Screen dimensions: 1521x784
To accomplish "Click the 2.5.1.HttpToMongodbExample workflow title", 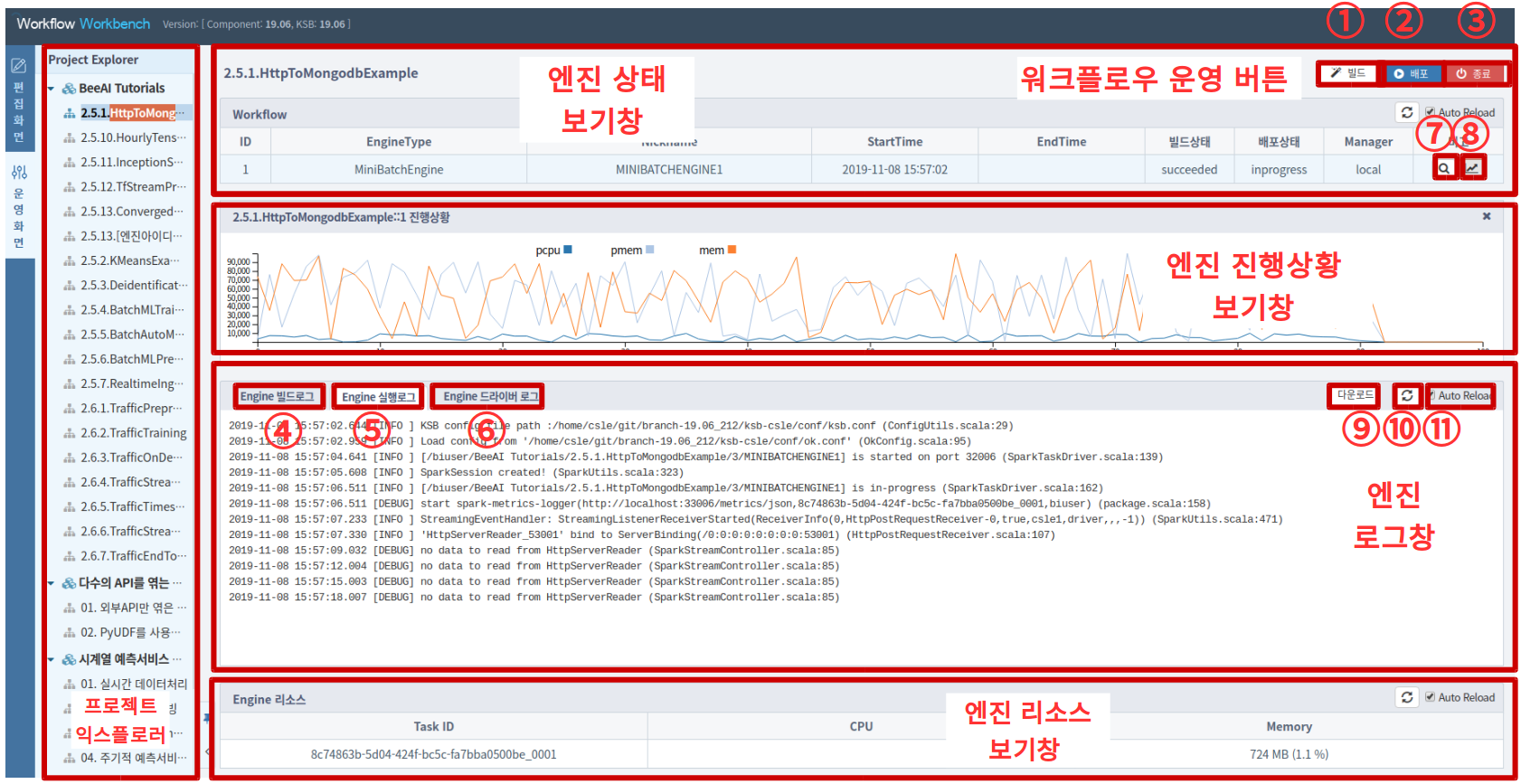I will coord(321,73).
